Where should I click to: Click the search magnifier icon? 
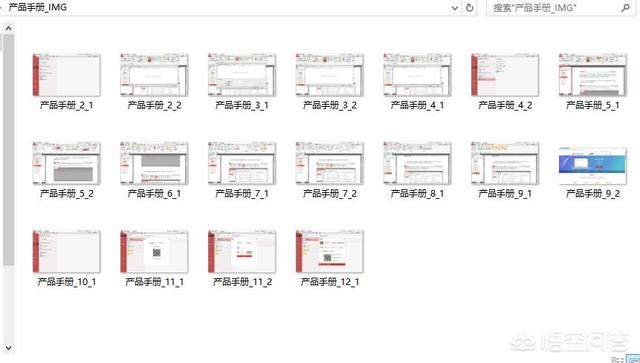coord(625,7)
